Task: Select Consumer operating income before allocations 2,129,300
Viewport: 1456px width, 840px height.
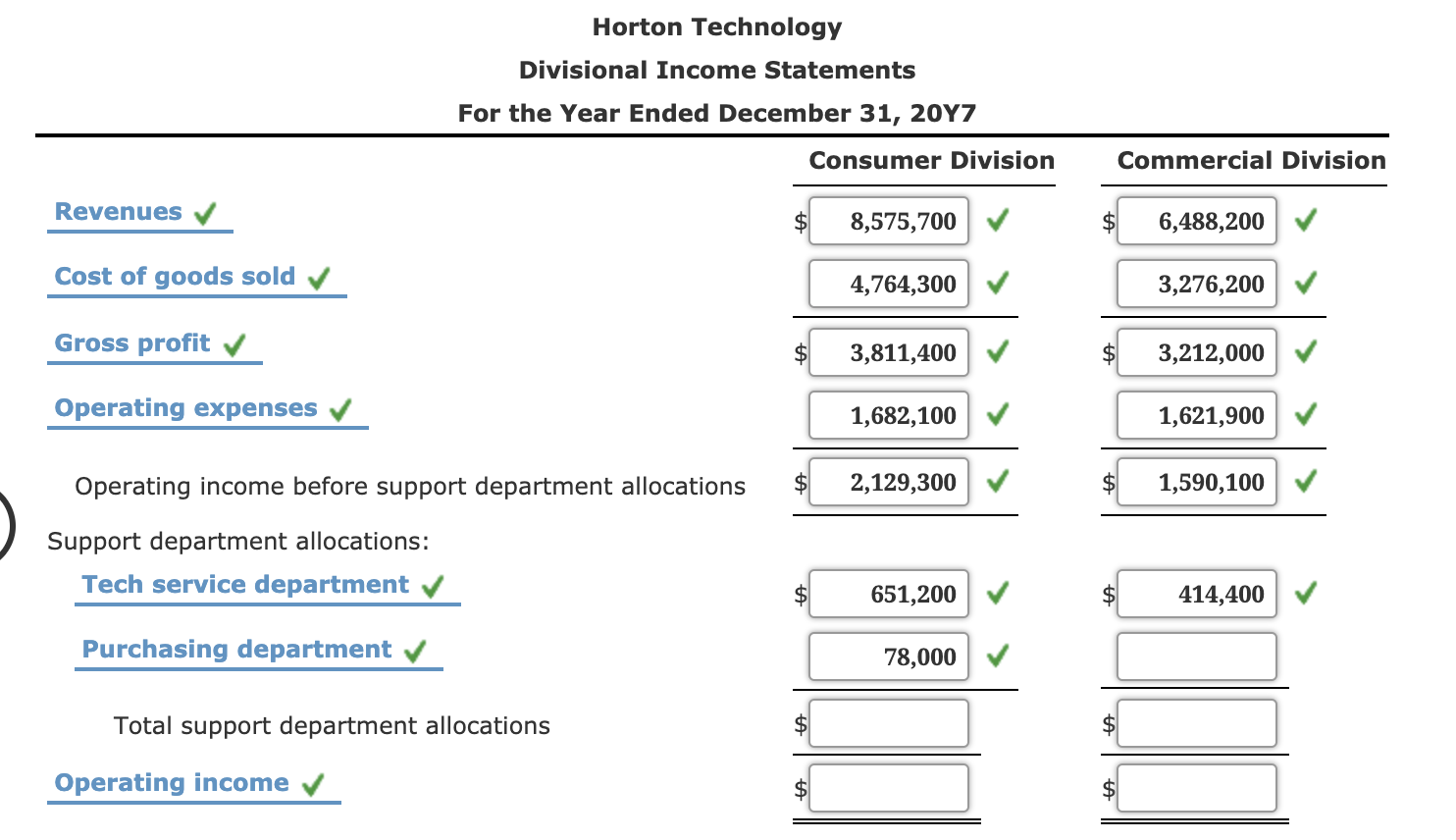Action: 889,482
